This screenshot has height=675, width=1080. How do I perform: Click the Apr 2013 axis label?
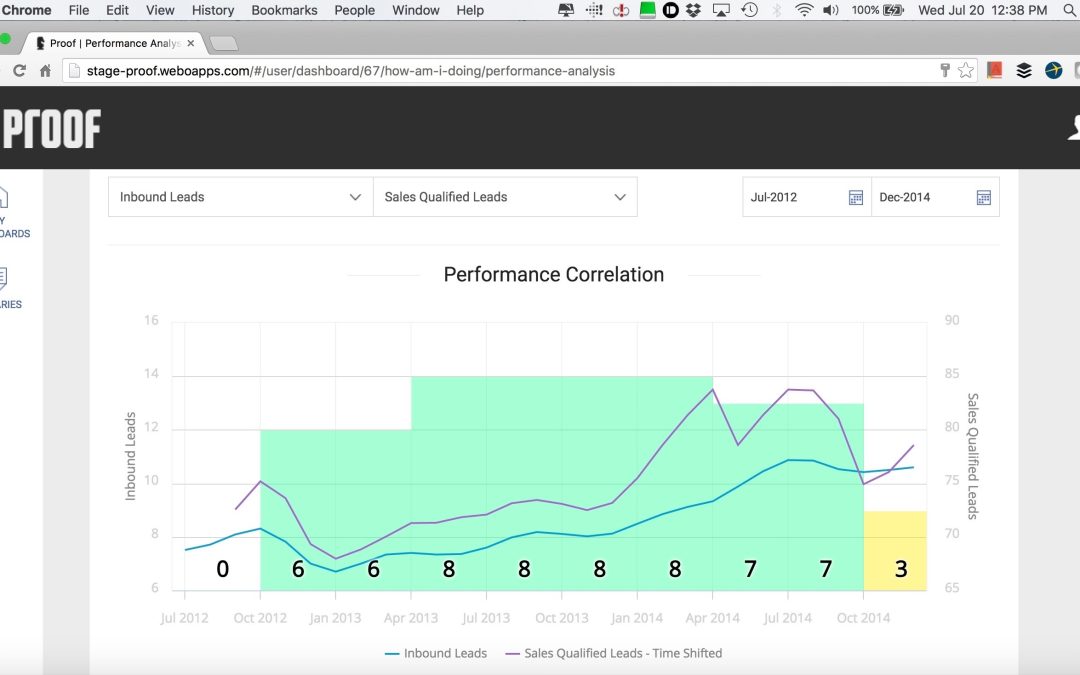coord(411,618)
